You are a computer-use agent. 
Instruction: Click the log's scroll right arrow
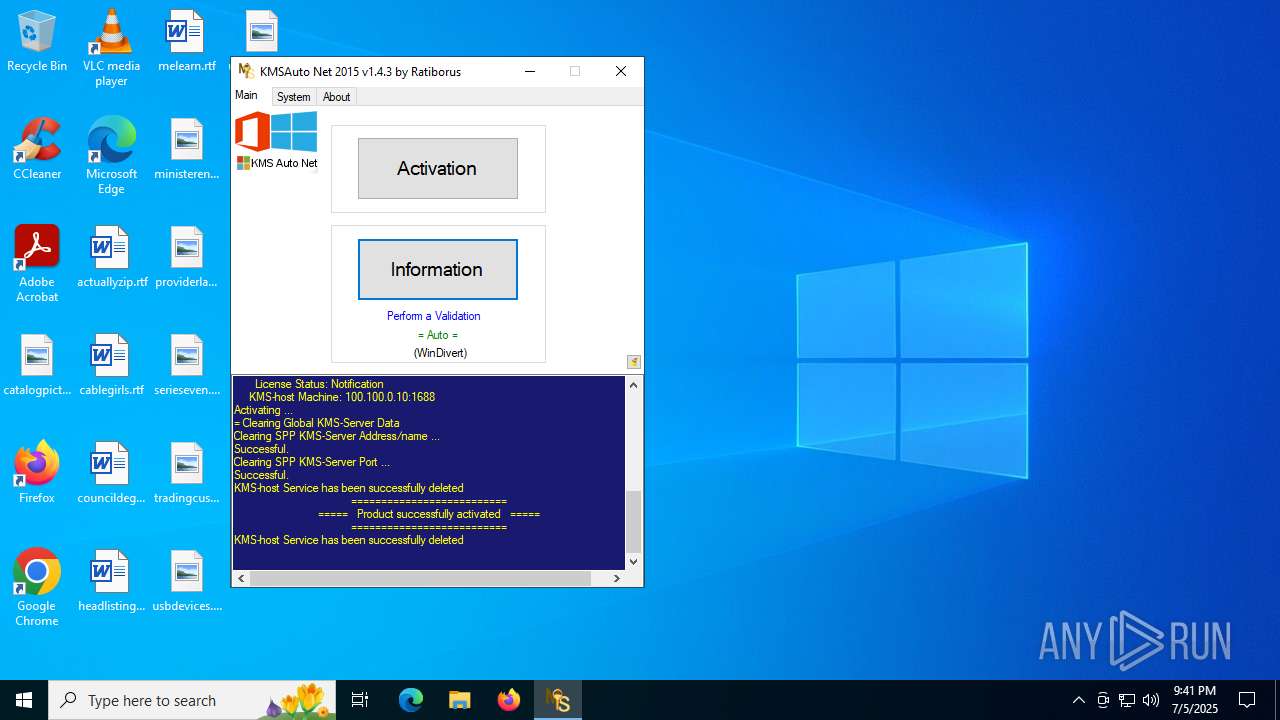pyautogui.click(x=617, y=578)
